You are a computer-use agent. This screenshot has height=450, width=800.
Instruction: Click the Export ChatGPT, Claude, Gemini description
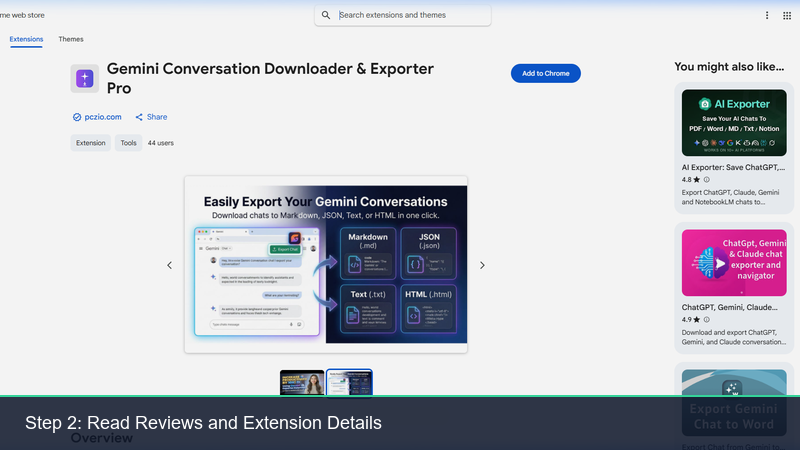coord(731,197)
